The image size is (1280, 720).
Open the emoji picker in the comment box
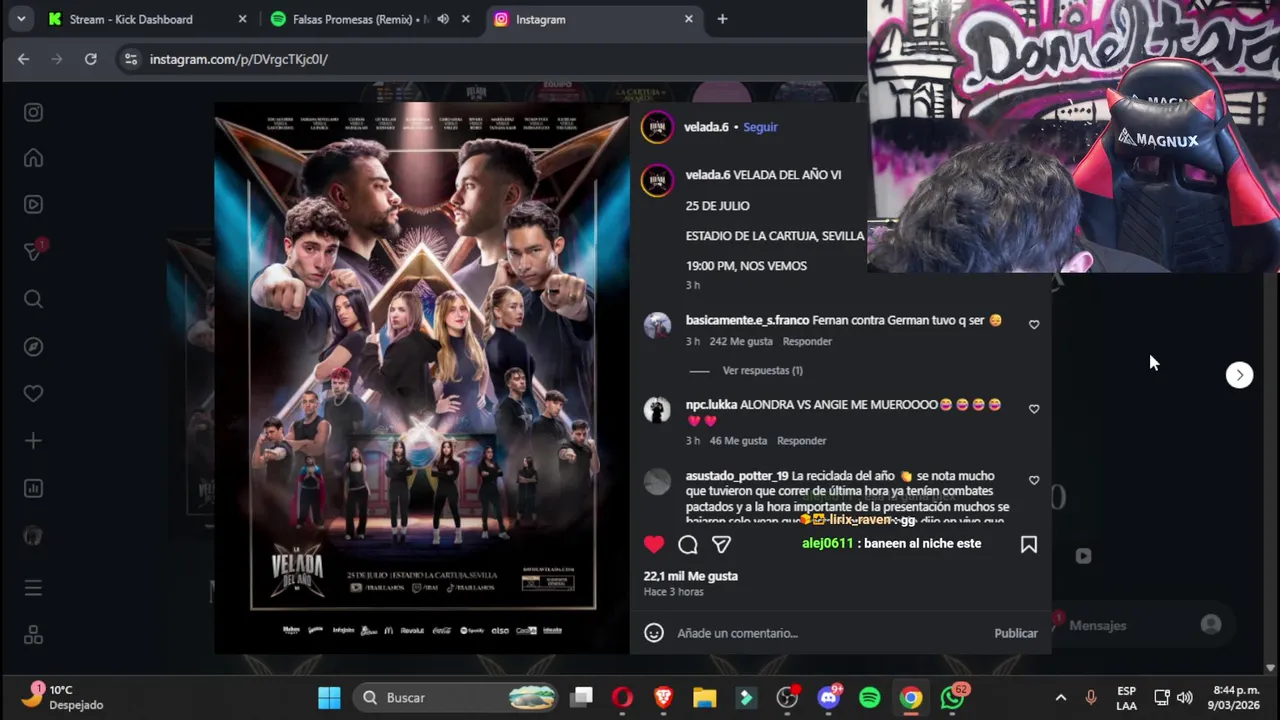tap(654, 633)
